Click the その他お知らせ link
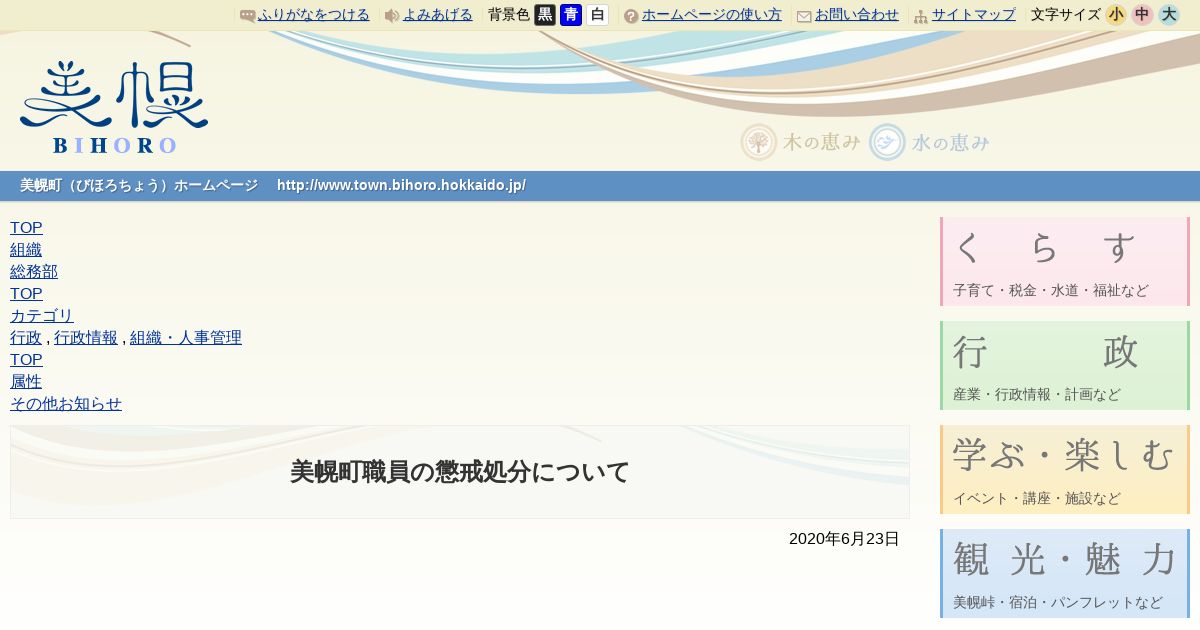Viewport: 1200px width, 630px height. tap(66, 404)
